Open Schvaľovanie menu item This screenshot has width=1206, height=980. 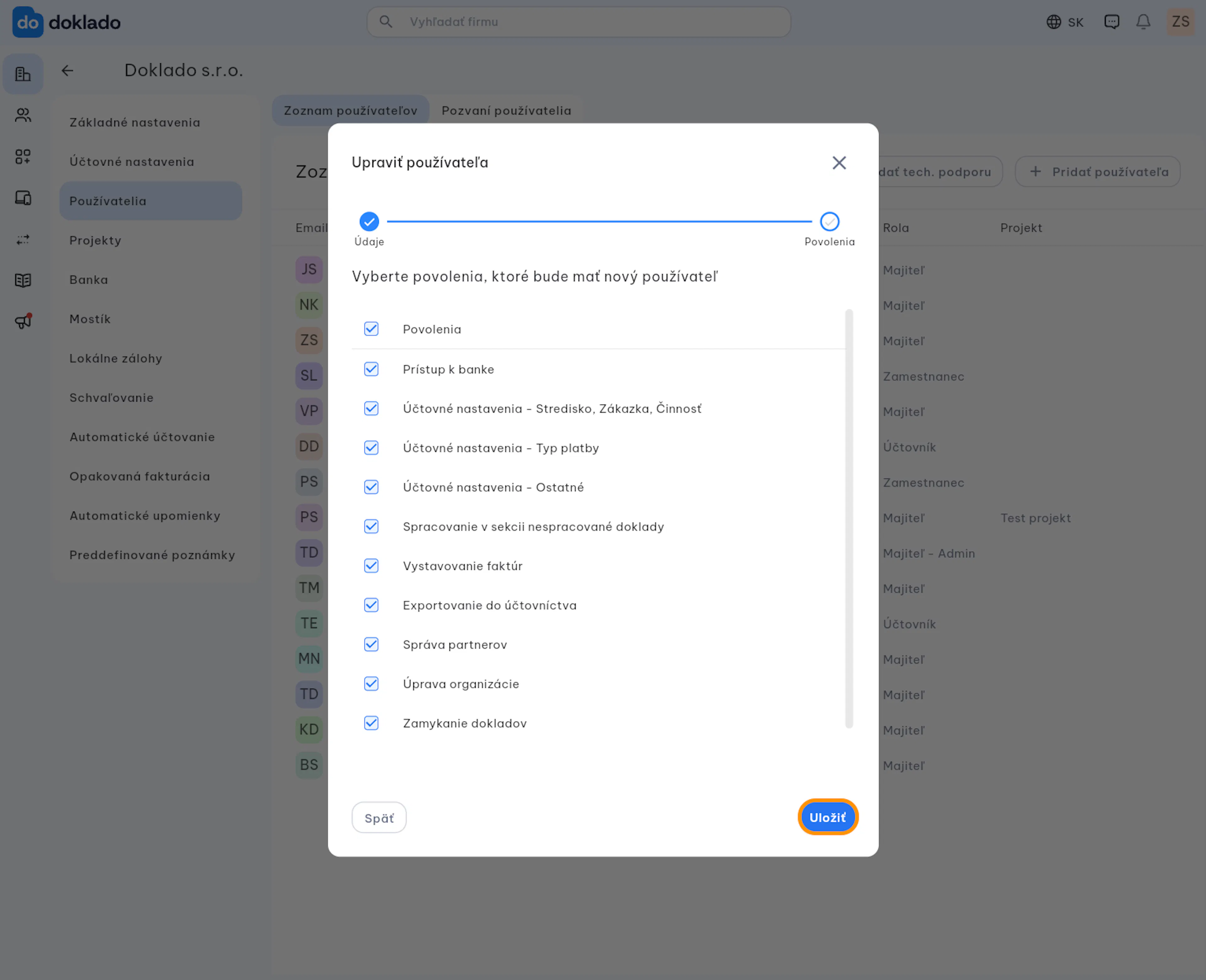tap(151, 398)
